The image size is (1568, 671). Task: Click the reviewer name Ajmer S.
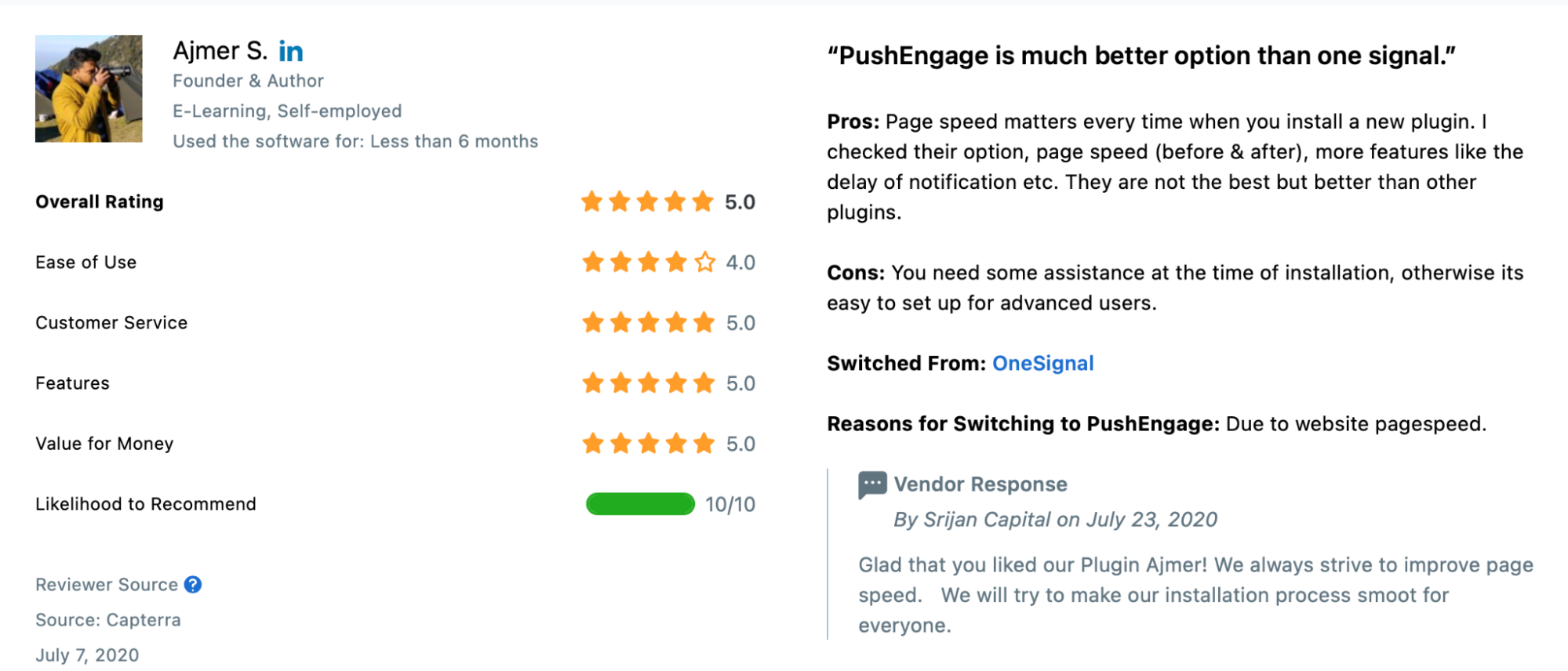coord(220,51)
